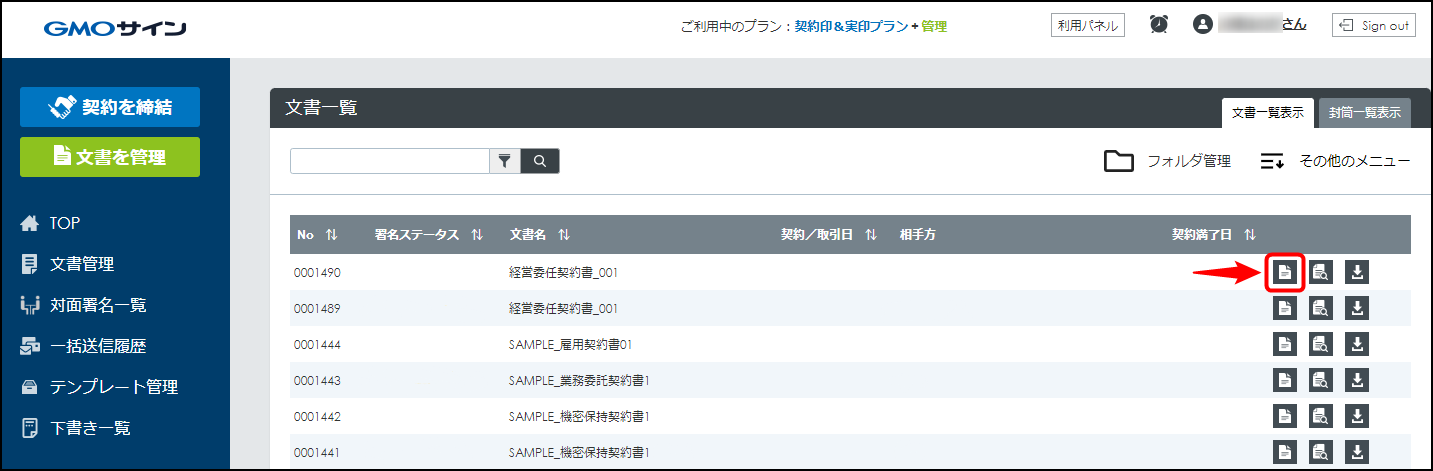Click the alarm clock notification icon
This screenshot has height=471, width=1433.
click(1159, 25)
